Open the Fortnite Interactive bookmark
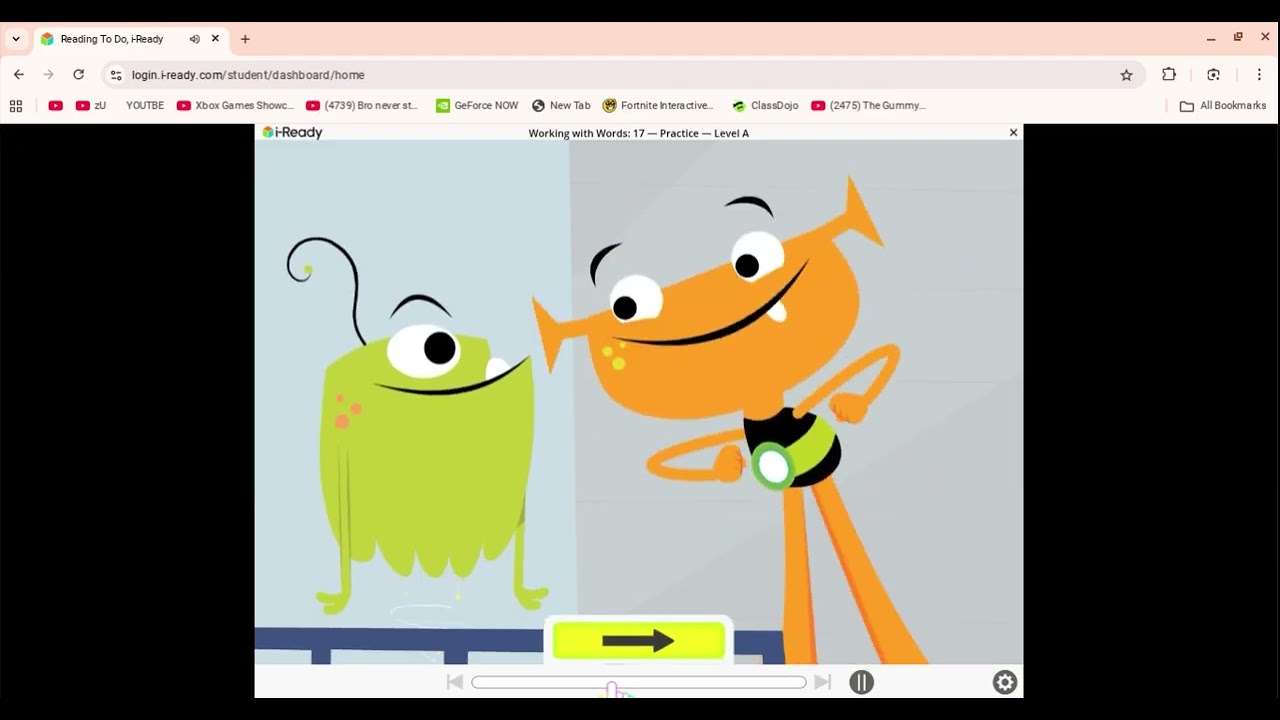This screenshot has width=1280, height=720. click(658, 105)
